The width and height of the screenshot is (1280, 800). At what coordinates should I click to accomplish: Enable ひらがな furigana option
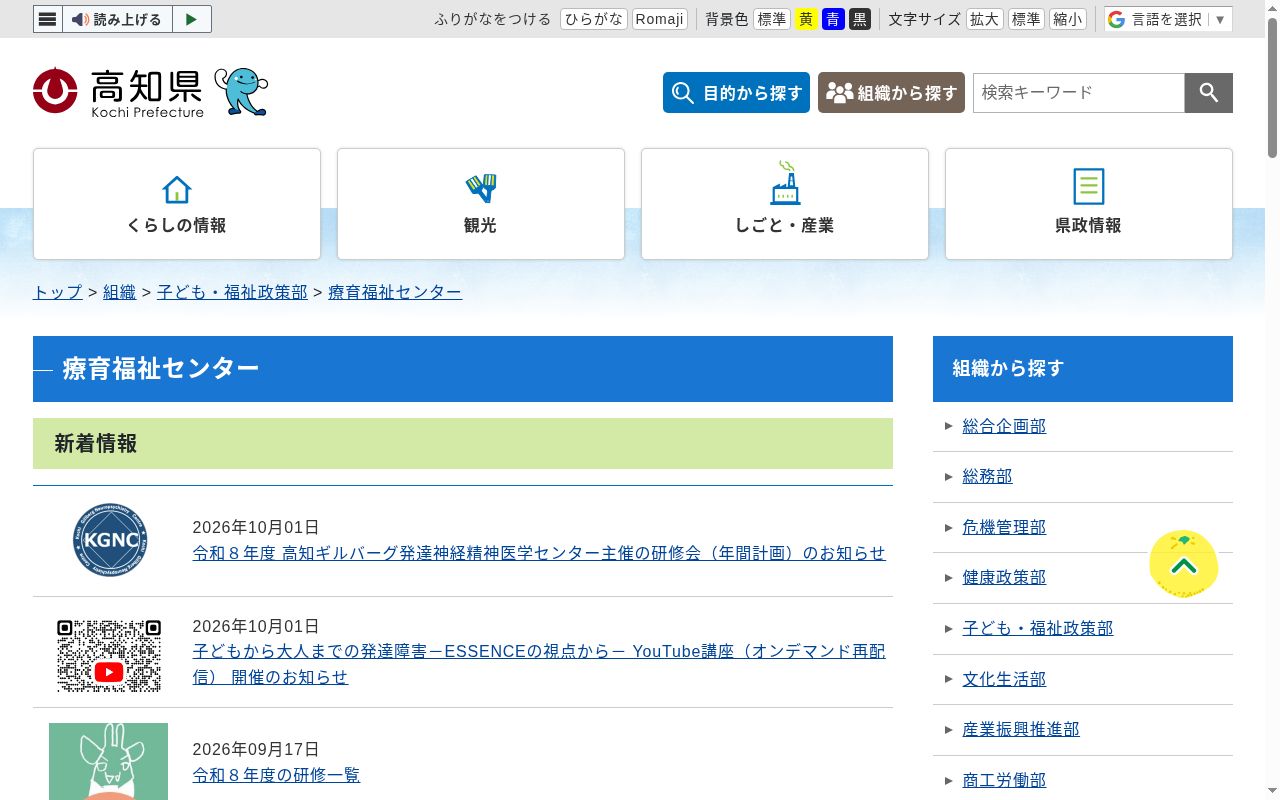[594, 19]
